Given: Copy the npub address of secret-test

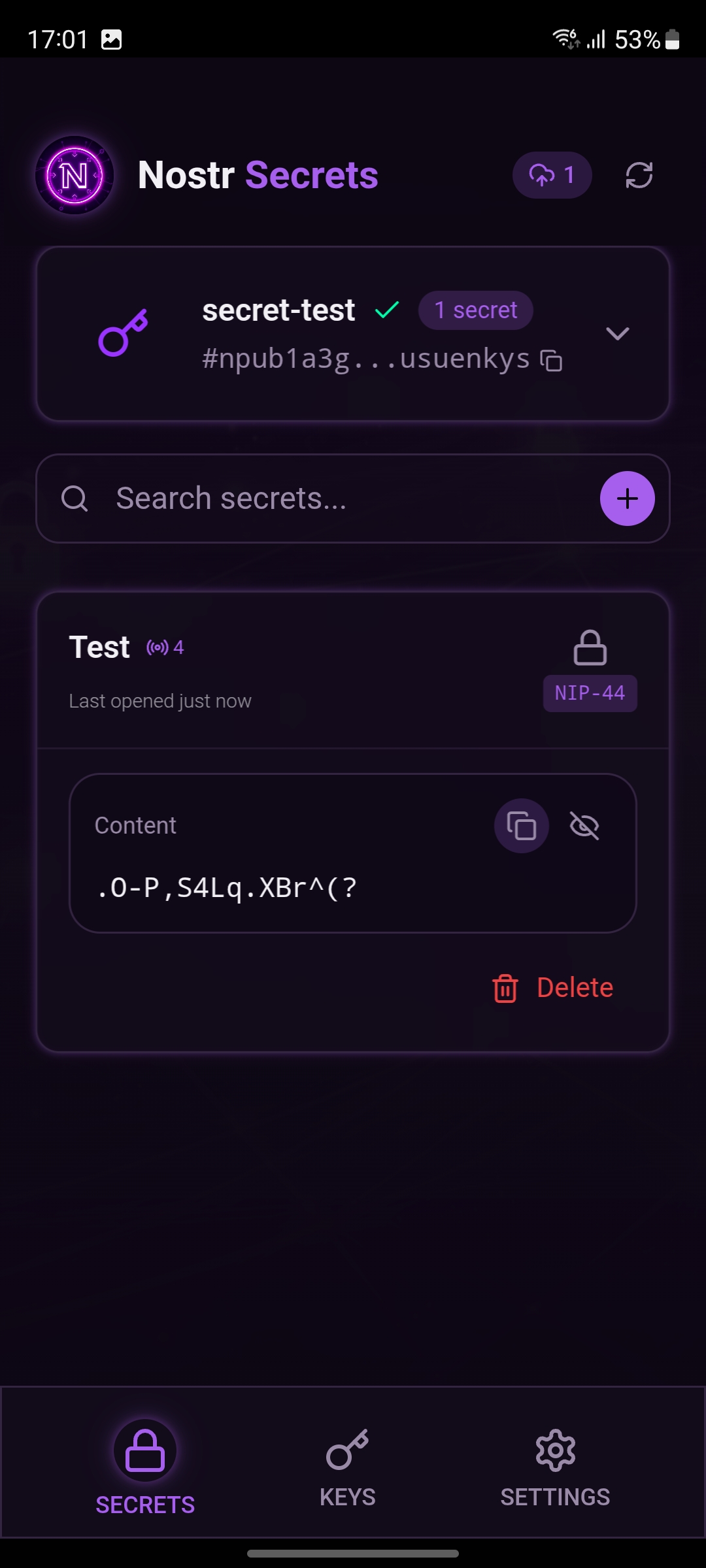Looking at the screenshot, I should click(551, 360).
